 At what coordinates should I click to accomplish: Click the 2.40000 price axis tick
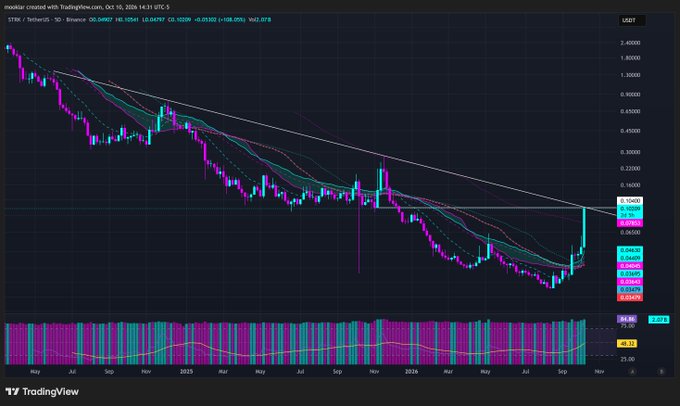tap(630, 43)
